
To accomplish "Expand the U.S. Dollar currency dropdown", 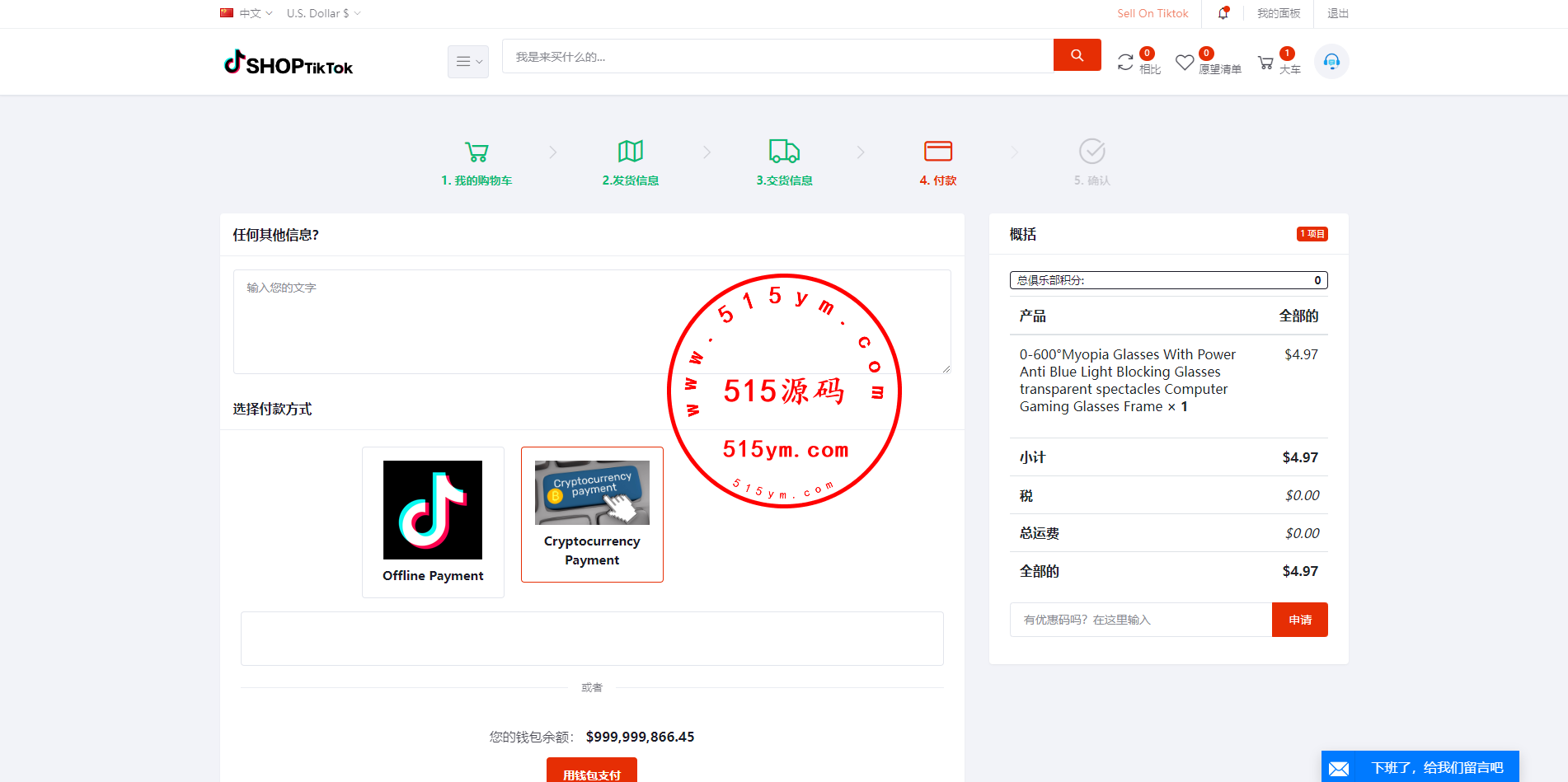I will [x=323, y=13].
